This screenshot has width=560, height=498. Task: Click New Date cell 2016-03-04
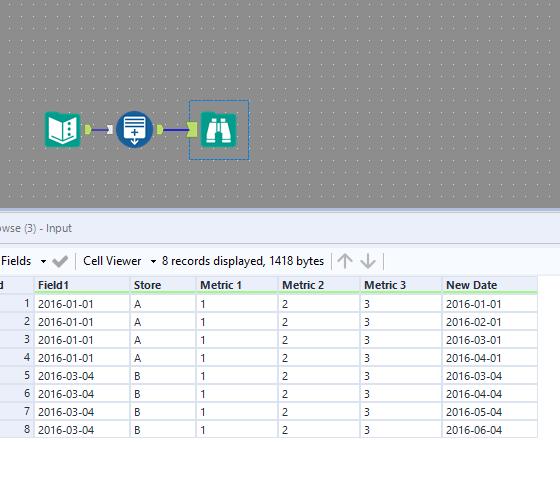(x=490, y=375)
